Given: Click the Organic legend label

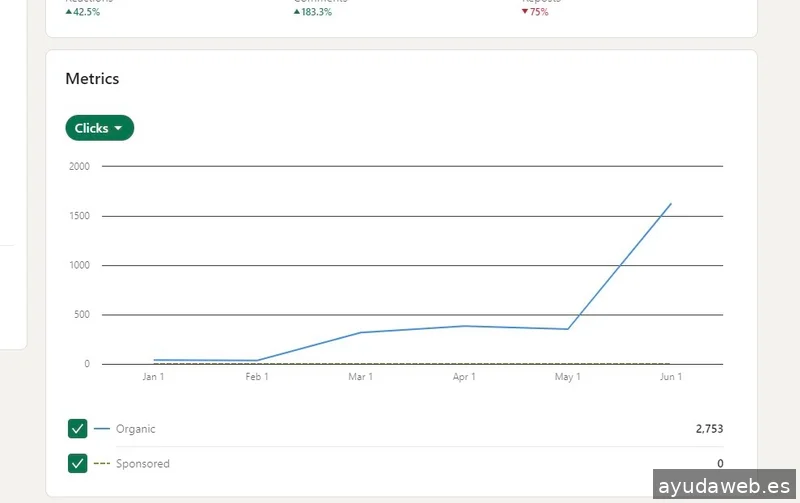Looking at the screenshot, I should (136, 429).
